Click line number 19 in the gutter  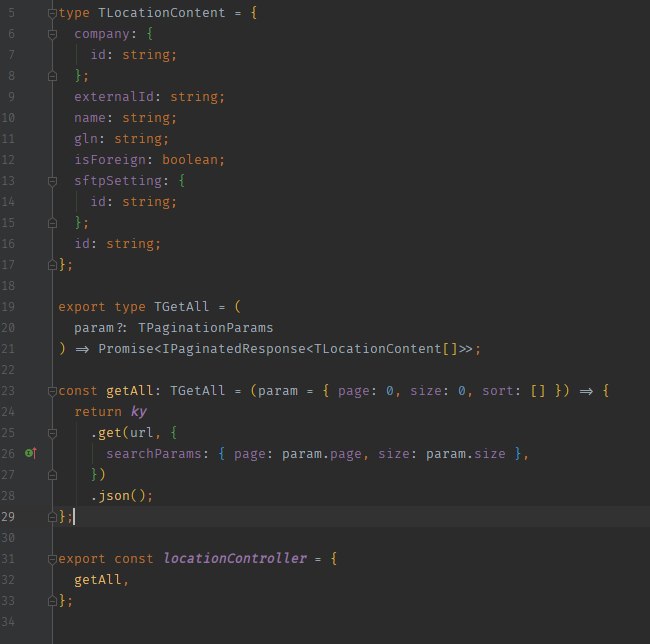tap(8, 307)
